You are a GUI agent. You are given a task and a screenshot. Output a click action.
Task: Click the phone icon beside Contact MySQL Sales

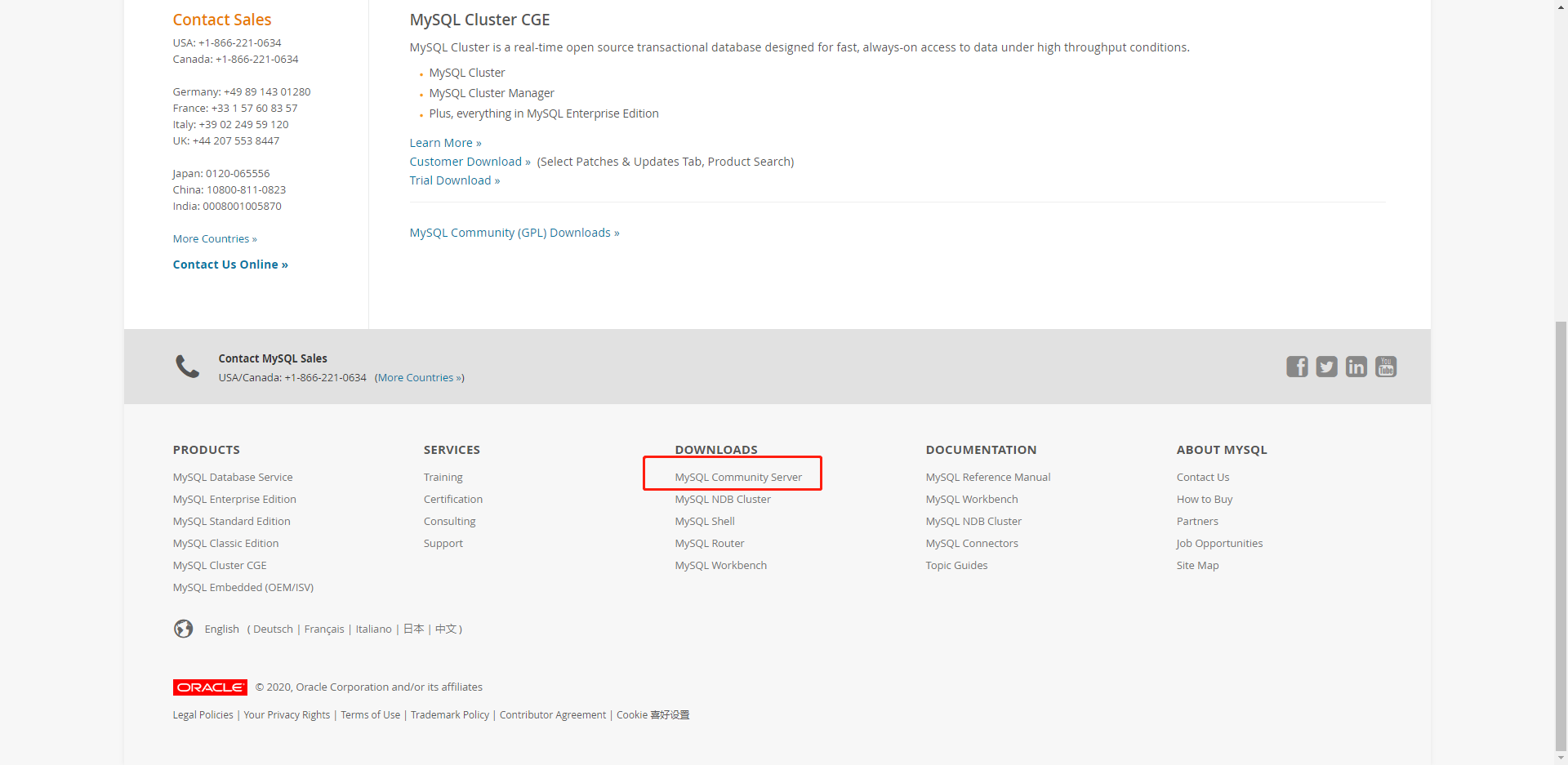click(x=188, y=367)
